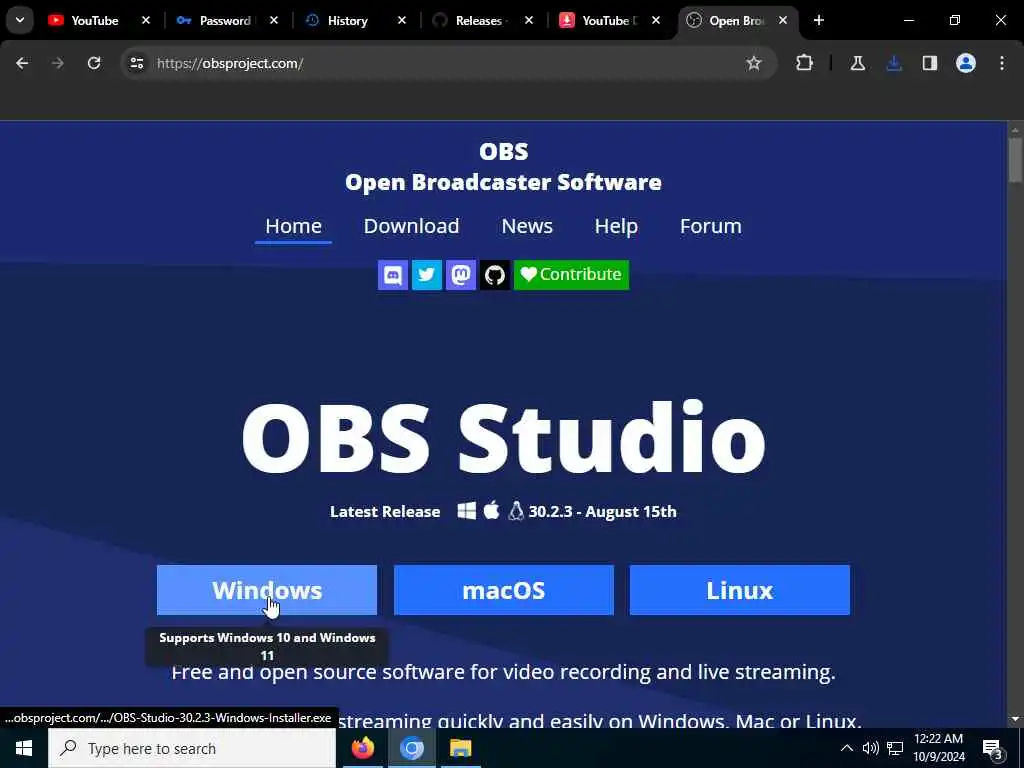Open the Download page in navigation
The height and width of the screenshot is (768, 1024).
[x=411, y=226]
